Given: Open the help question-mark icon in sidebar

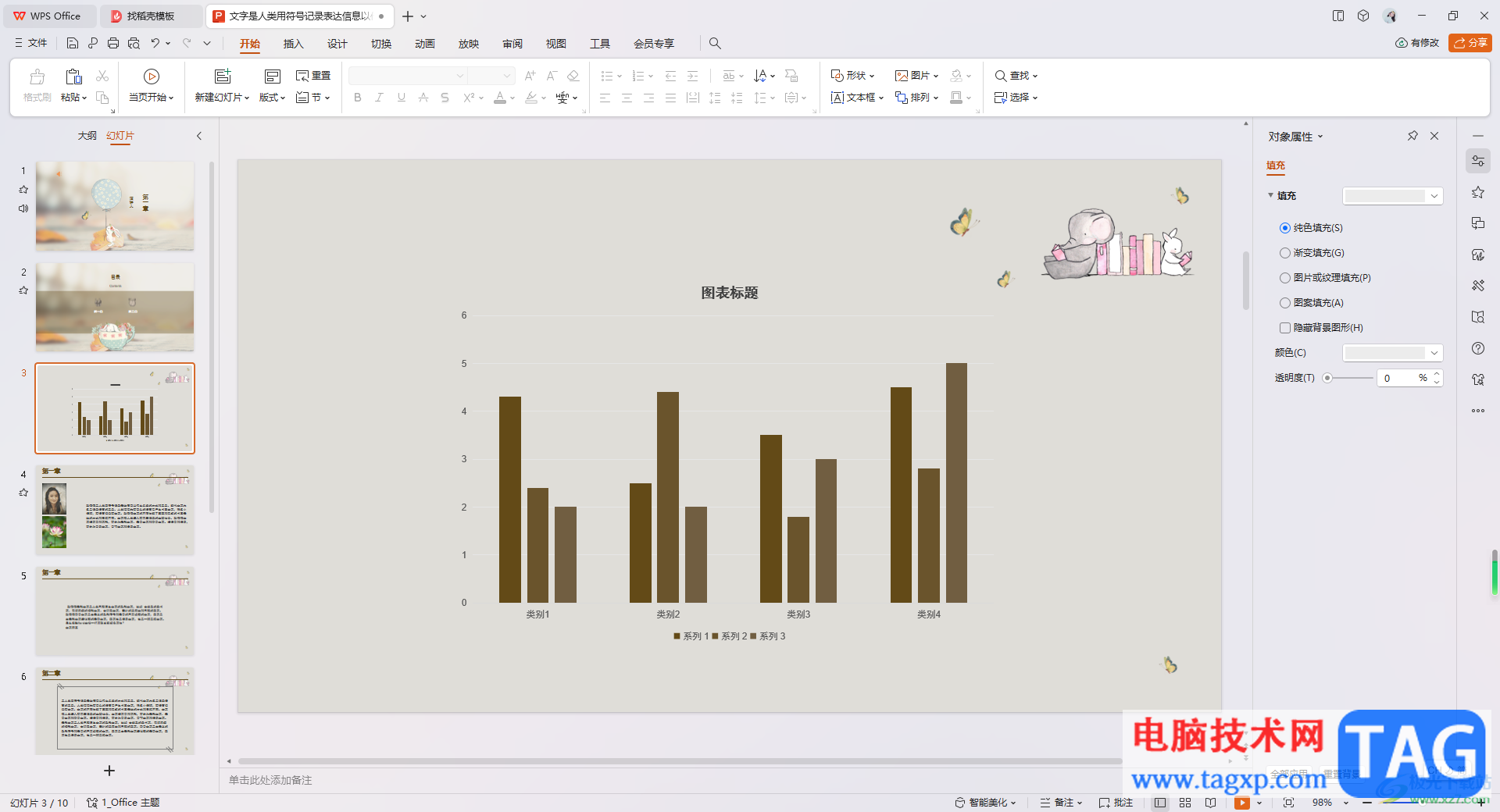Looking at the screenshot, I should coord(1477,348).
